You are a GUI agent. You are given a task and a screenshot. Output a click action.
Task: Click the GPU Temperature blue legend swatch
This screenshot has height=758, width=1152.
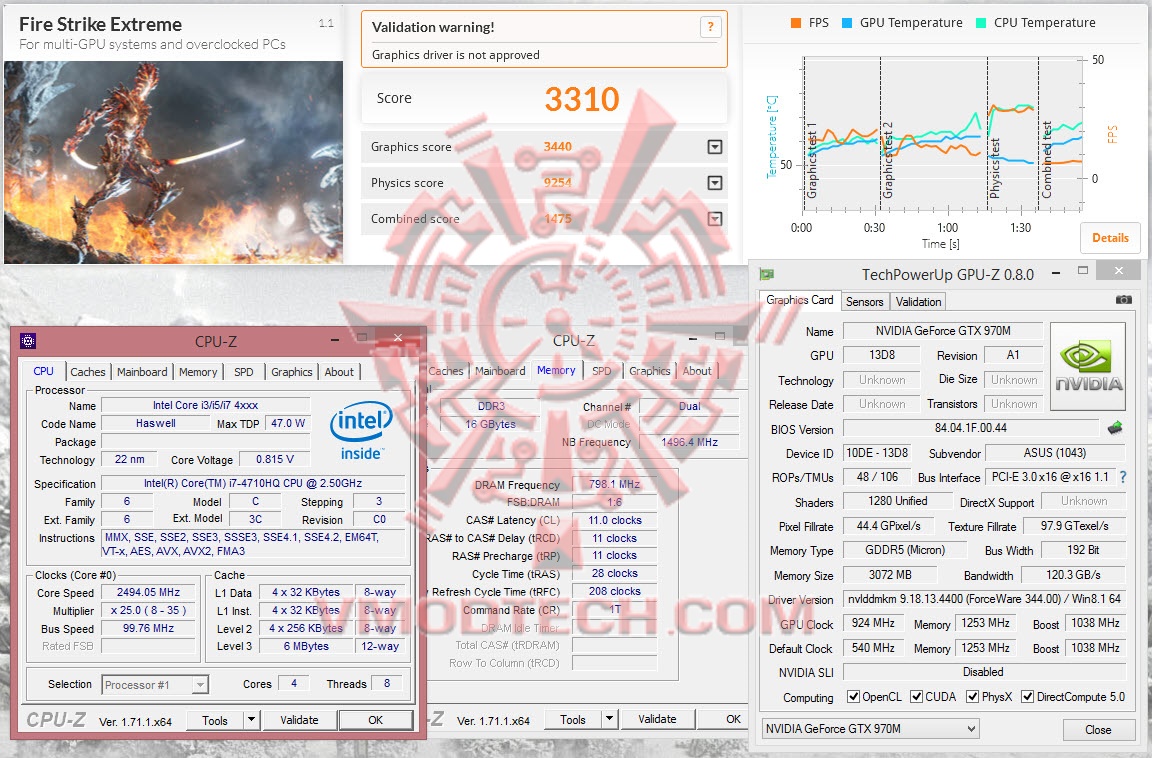(x=846, y=23)
